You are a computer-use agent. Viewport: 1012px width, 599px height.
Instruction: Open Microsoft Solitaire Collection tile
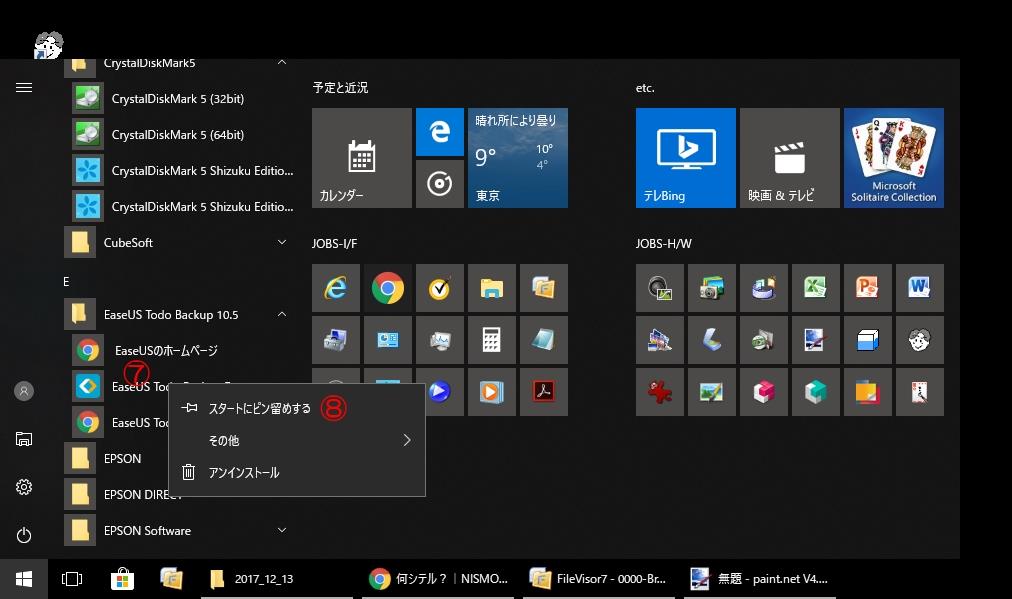[894, 158]
